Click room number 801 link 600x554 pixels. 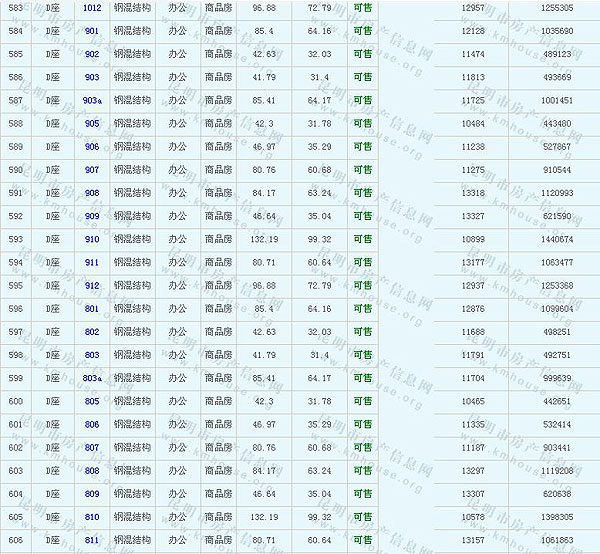92,309
